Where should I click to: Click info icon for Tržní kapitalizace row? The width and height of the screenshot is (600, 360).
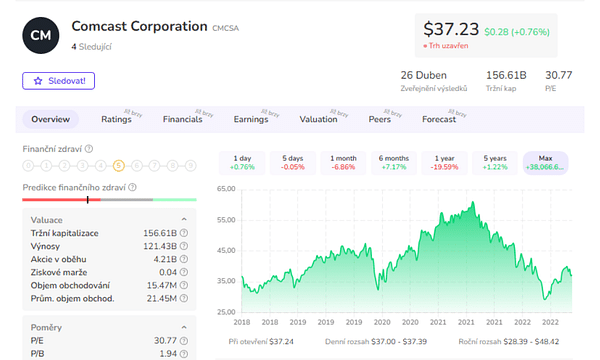(184, 233)
